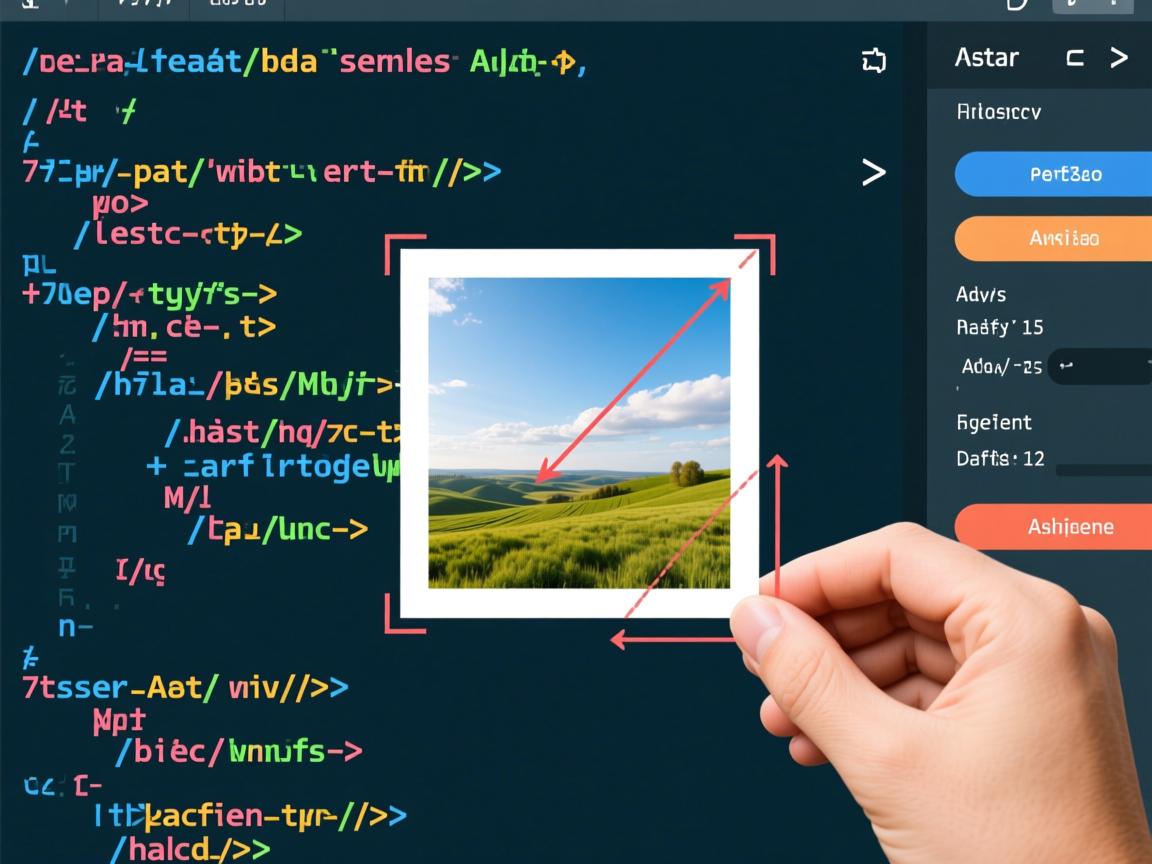Adjust the Dafts: 12 slider track
This screenshot has height=864, width=1152.
pyautogui.click(x=1102, y=469)
